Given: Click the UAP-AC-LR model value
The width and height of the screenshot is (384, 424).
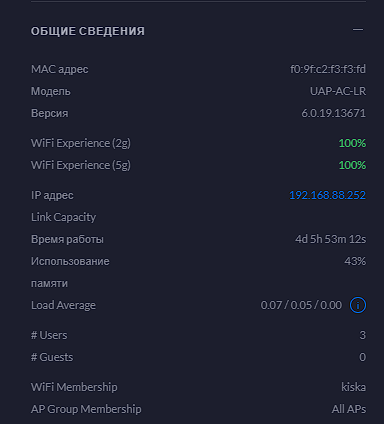Looking at the screenshot, I should tap(338, 91).
